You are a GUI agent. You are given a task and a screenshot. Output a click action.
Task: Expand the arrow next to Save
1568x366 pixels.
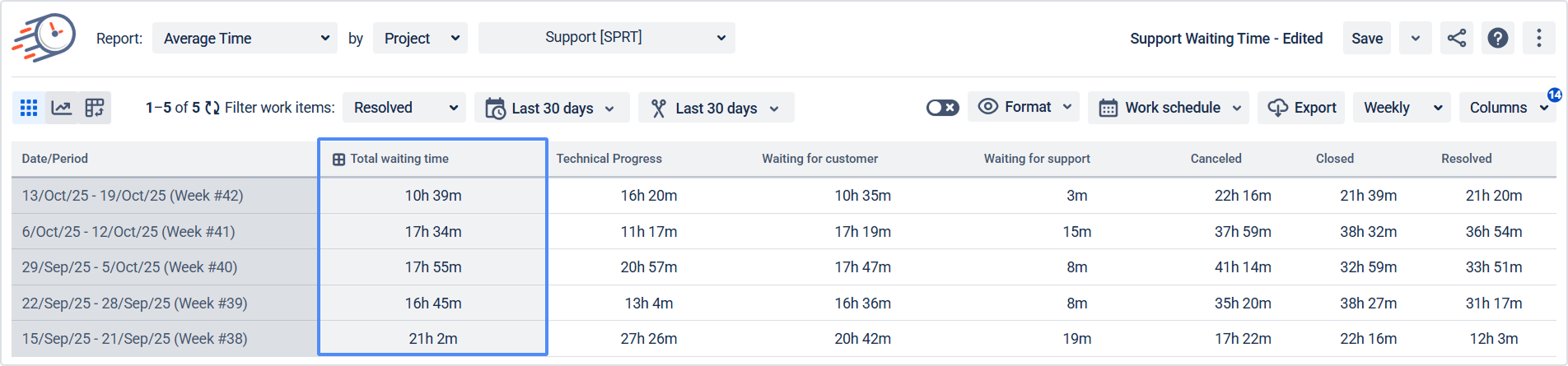tap(1416, 38)
